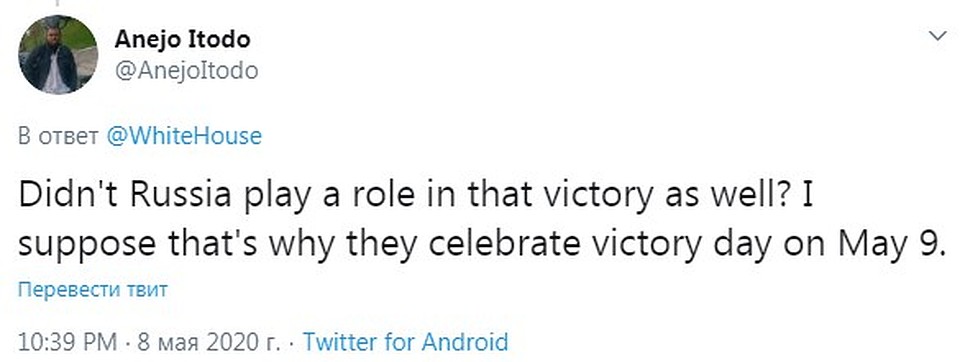
Task: Select the word "Android" in the source label
Action: (467, 341)
